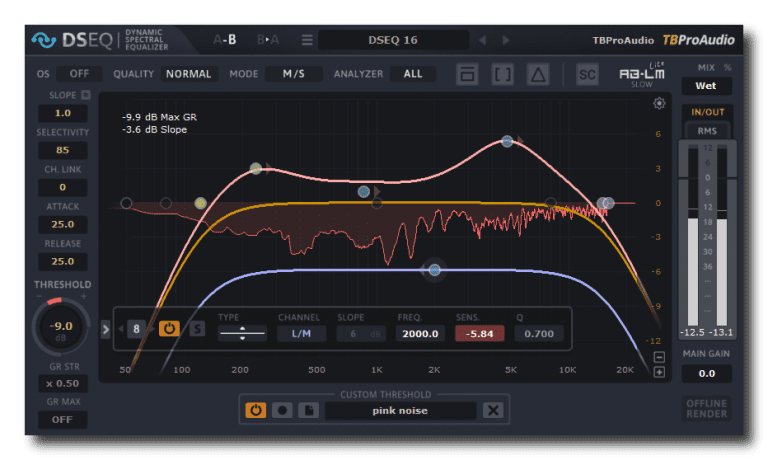Edit band FREQ. value 2000.0
768x460 pixels.
(420, 334)
